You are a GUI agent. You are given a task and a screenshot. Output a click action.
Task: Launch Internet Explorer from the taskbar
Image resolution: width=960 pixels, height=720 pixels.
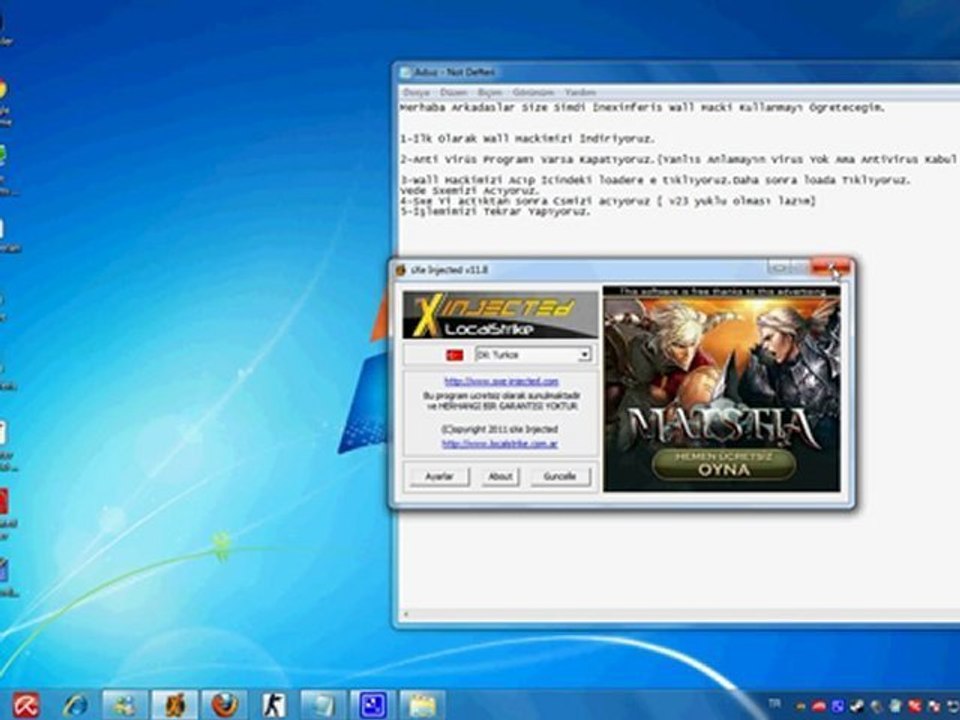click(x=75, y=705)
